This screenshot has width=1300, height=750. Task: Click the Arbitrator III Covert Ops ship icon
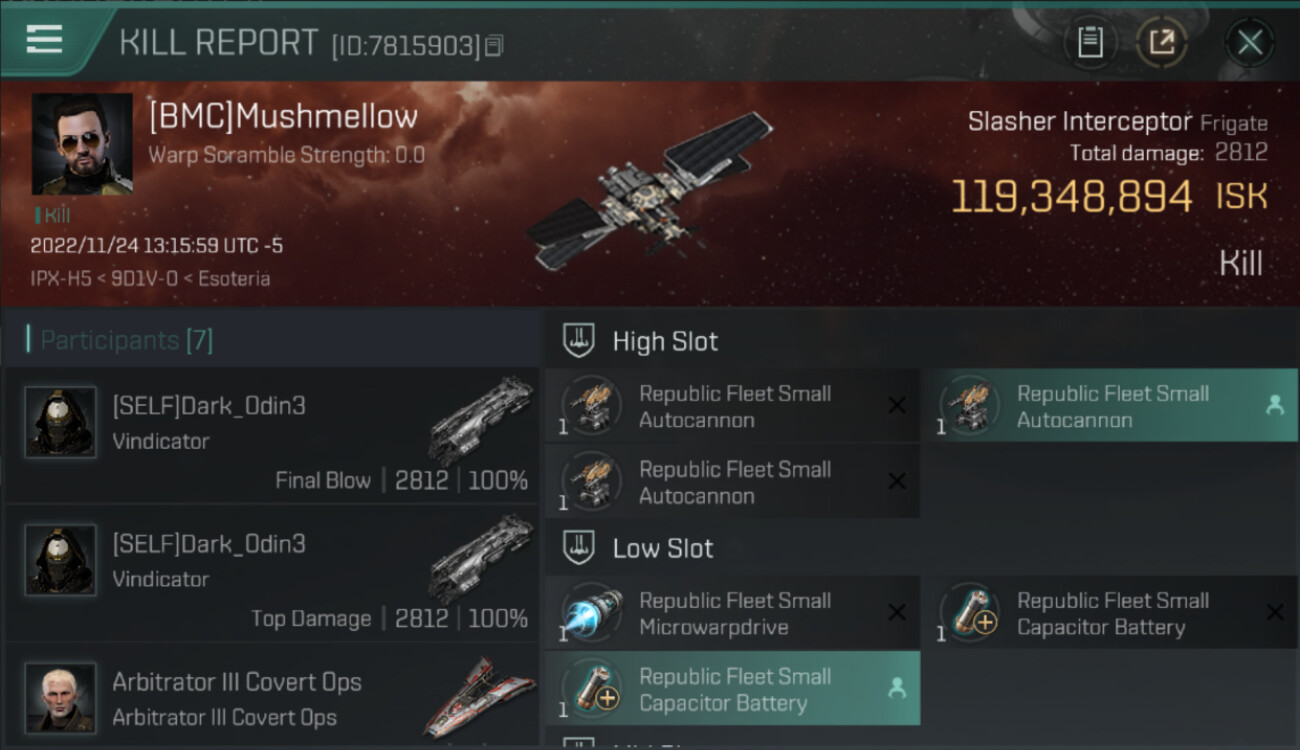tap(480, 696)
